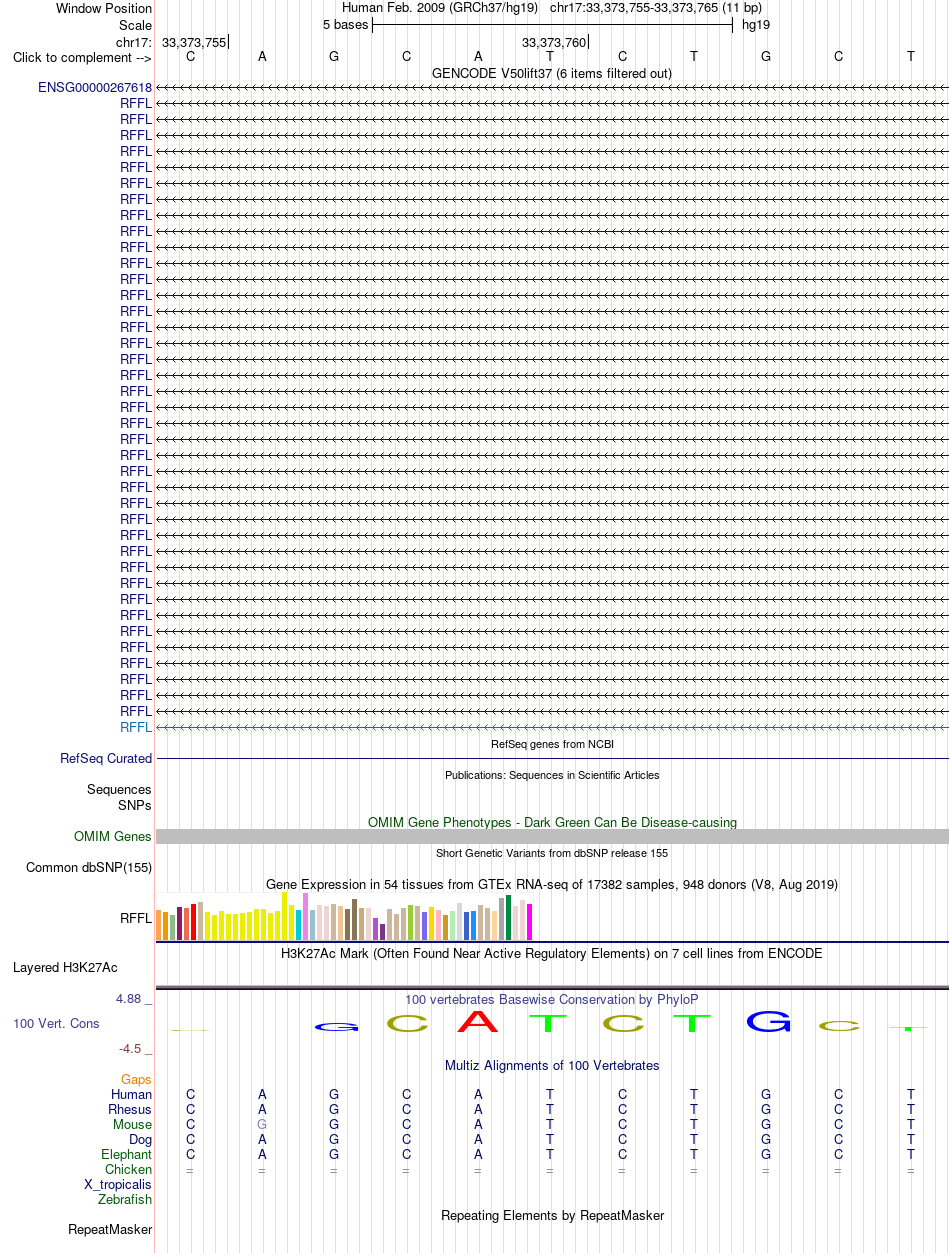This screenshot has width=950, height=1253.
Task: Click the Mouse alignment row label
Action: tap(133, 1125)
